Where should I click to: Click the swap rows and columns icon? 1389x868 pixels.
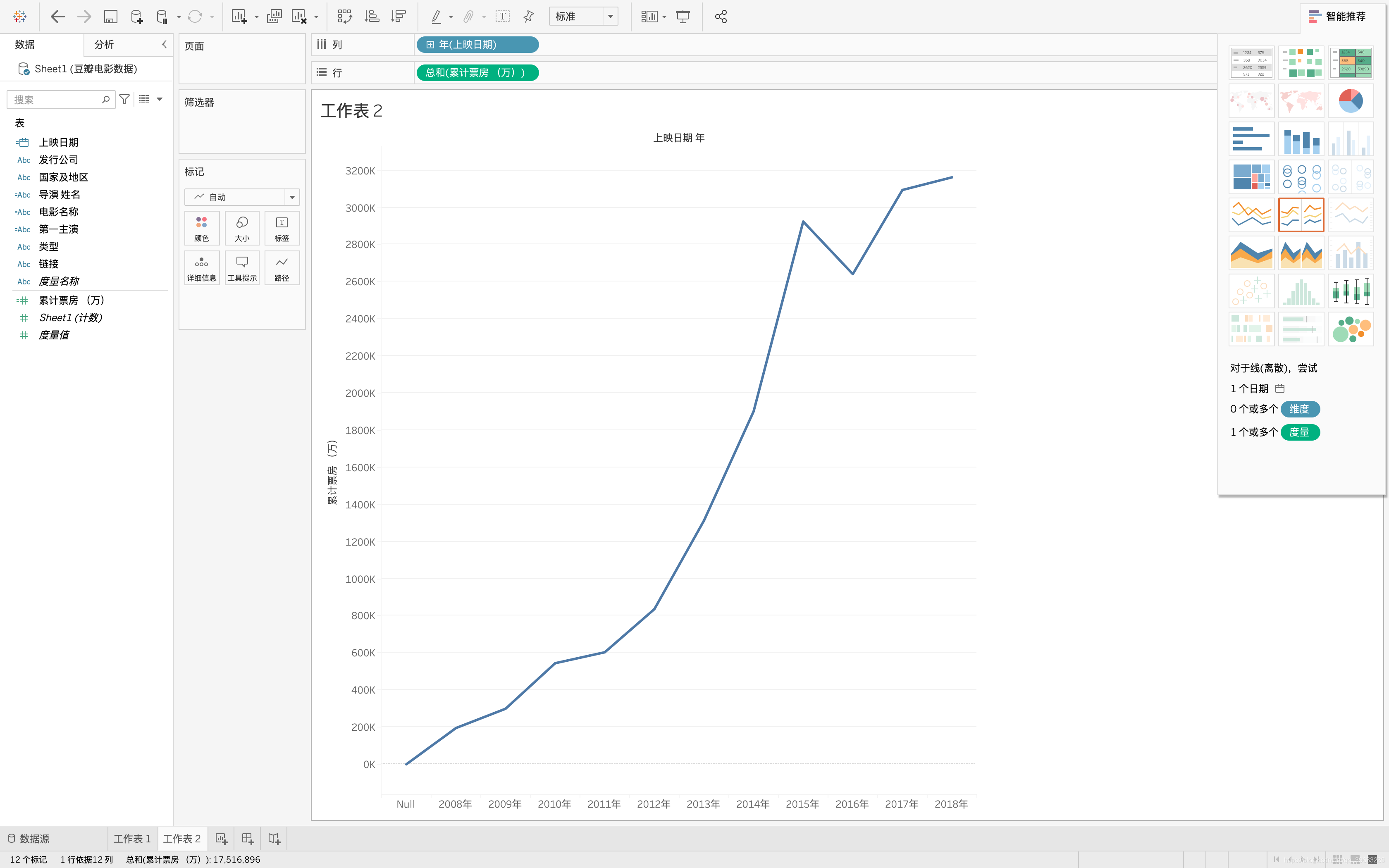tap(344, 17)
